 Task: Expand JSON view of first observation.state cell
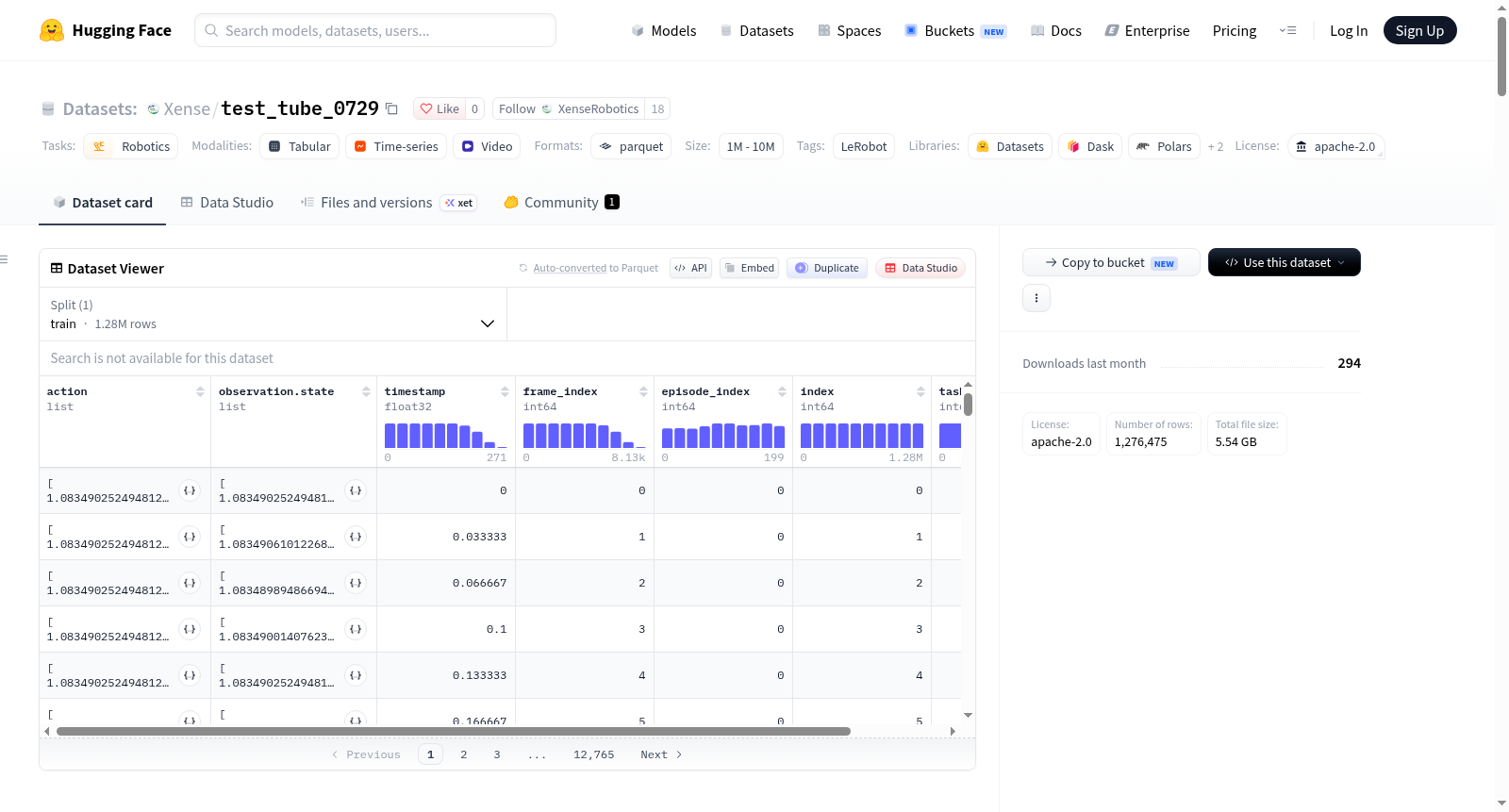356,490
